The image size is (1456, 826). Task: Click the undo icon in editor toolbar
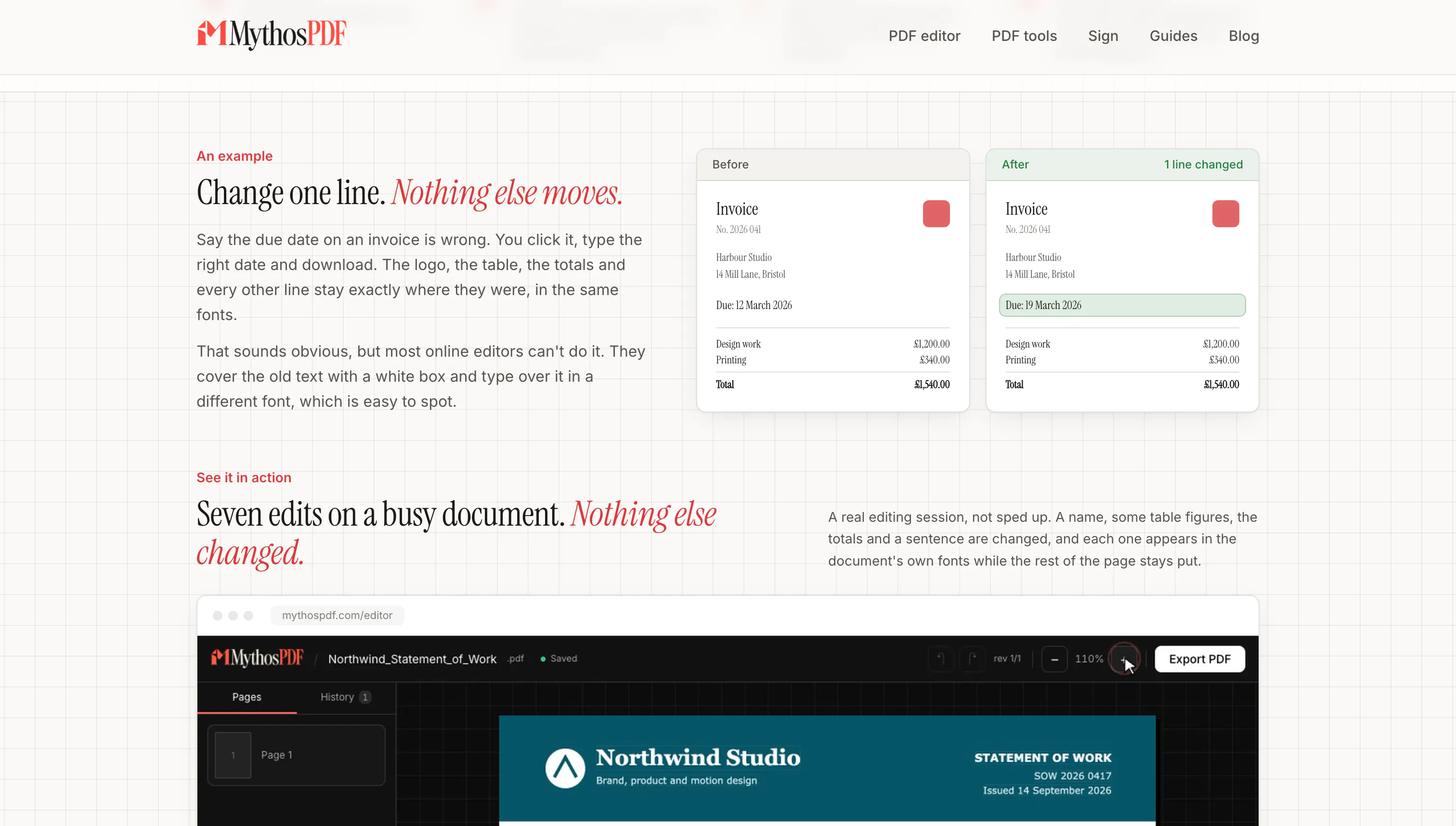[x=941, y=658]
